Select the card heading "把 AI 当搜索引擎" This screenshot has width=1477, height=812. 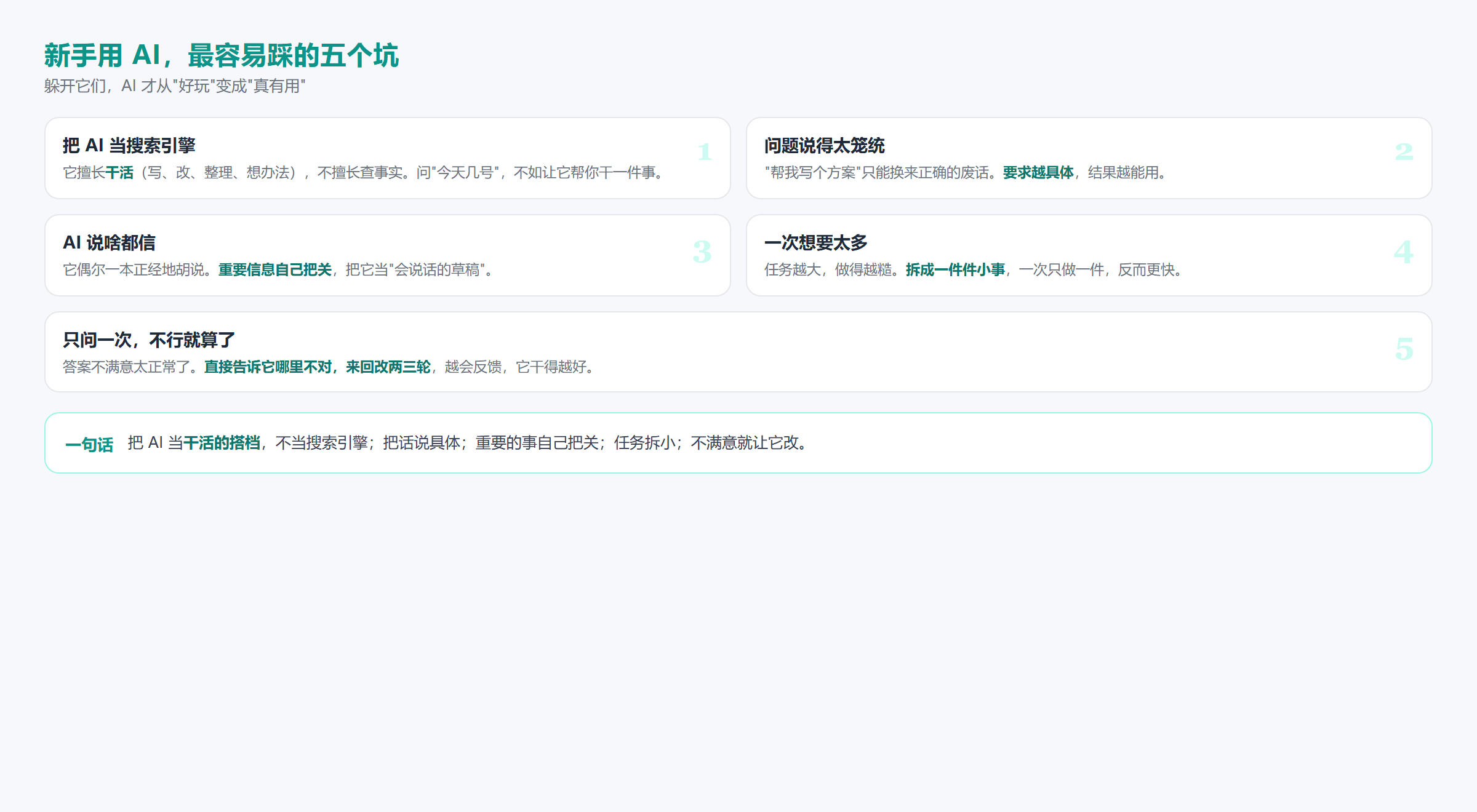tap(129, 146)
